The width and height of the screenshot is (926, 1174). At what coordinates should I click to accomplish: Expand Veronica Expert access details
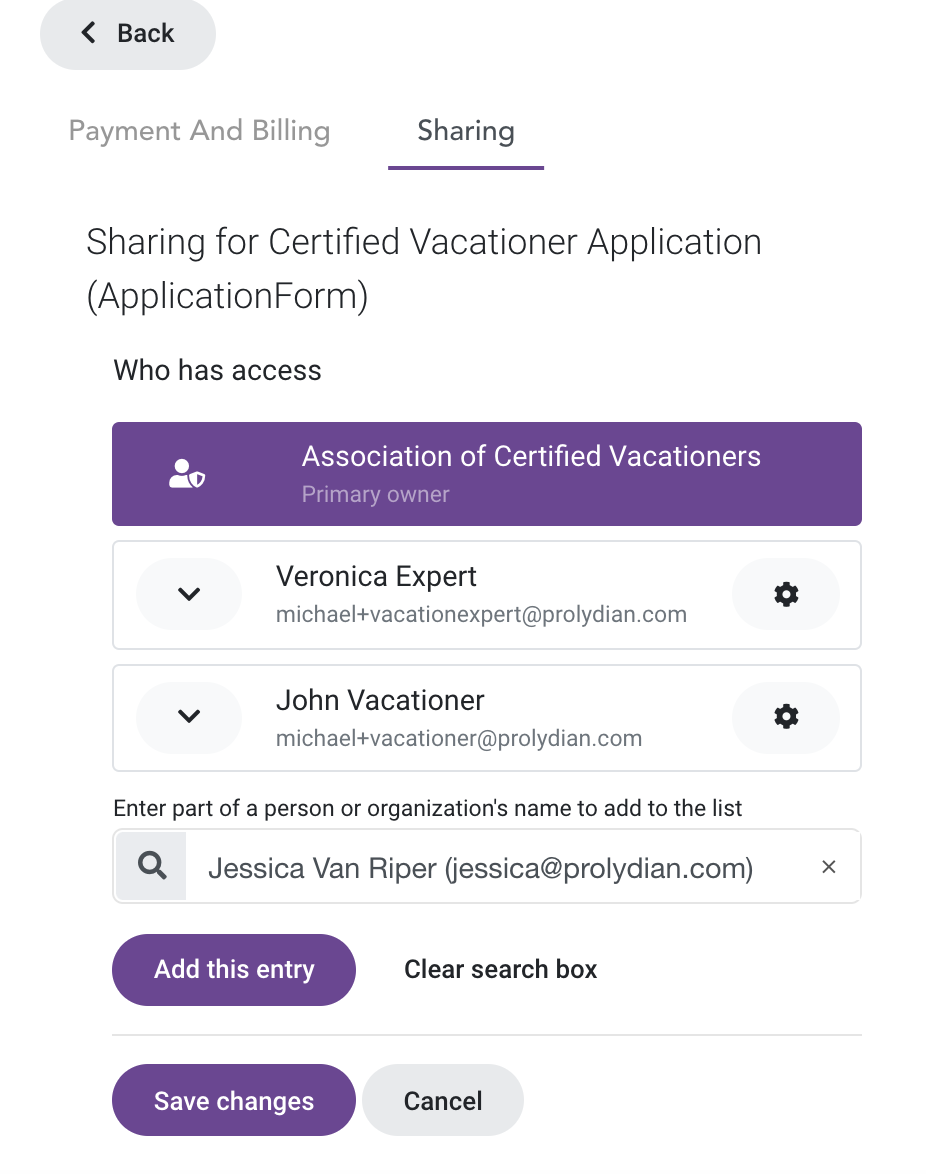[x=189, y=594]
